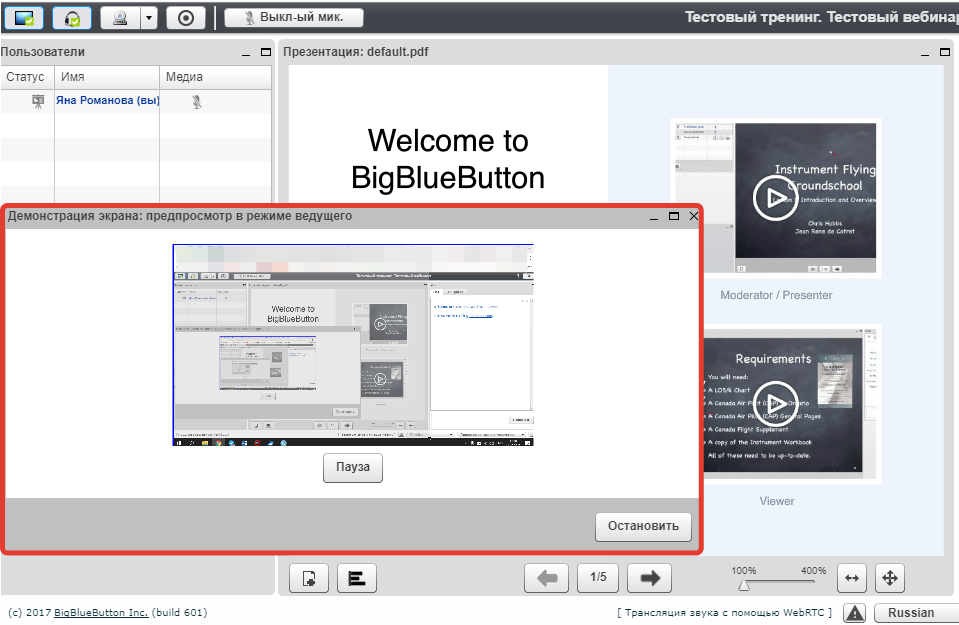
Task: Open the 'Russian' language dropdown
Action: pyautogui.click(x=916, y=613)
